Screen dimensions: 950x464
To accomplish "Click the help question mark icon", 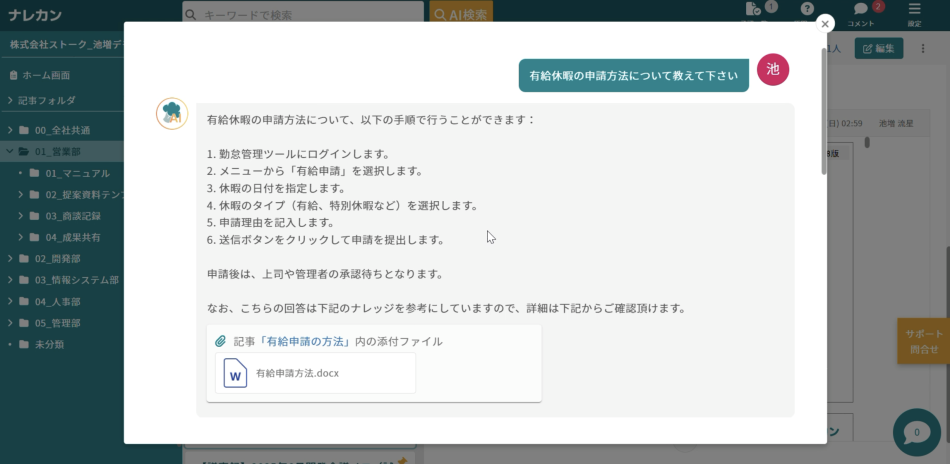I will tap(806, 10).
